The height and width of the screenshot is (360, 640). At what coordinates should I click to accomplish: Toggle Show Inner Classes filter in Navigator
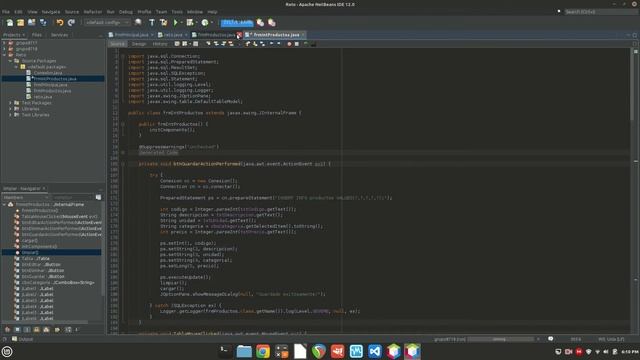coord(47,329)
